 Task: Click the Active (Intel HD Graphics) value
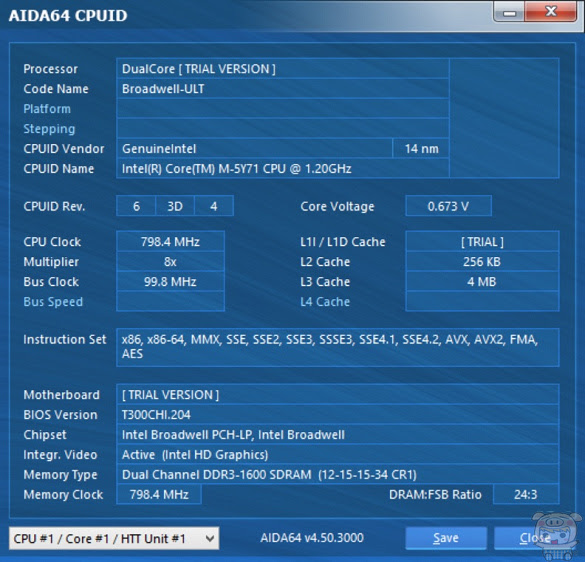coord(338,455)
